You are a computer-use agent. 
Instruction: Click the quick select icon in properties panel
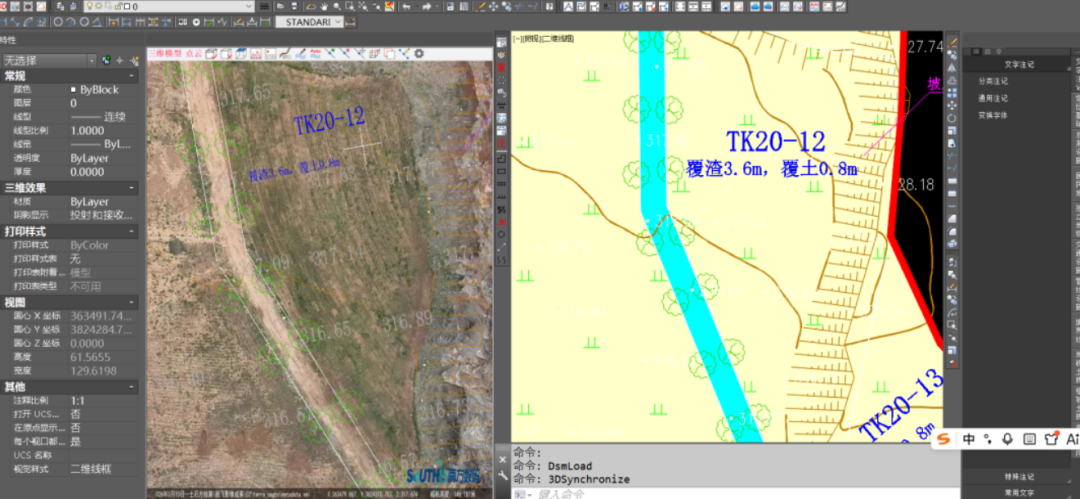(135, 61)
